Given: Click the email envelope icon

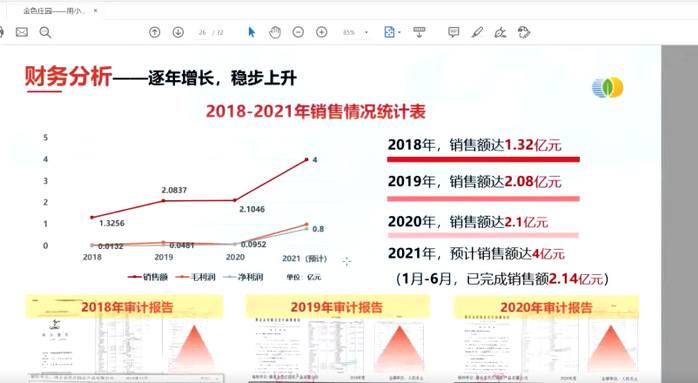Looking at the screenshot, I should coord(22,32).
